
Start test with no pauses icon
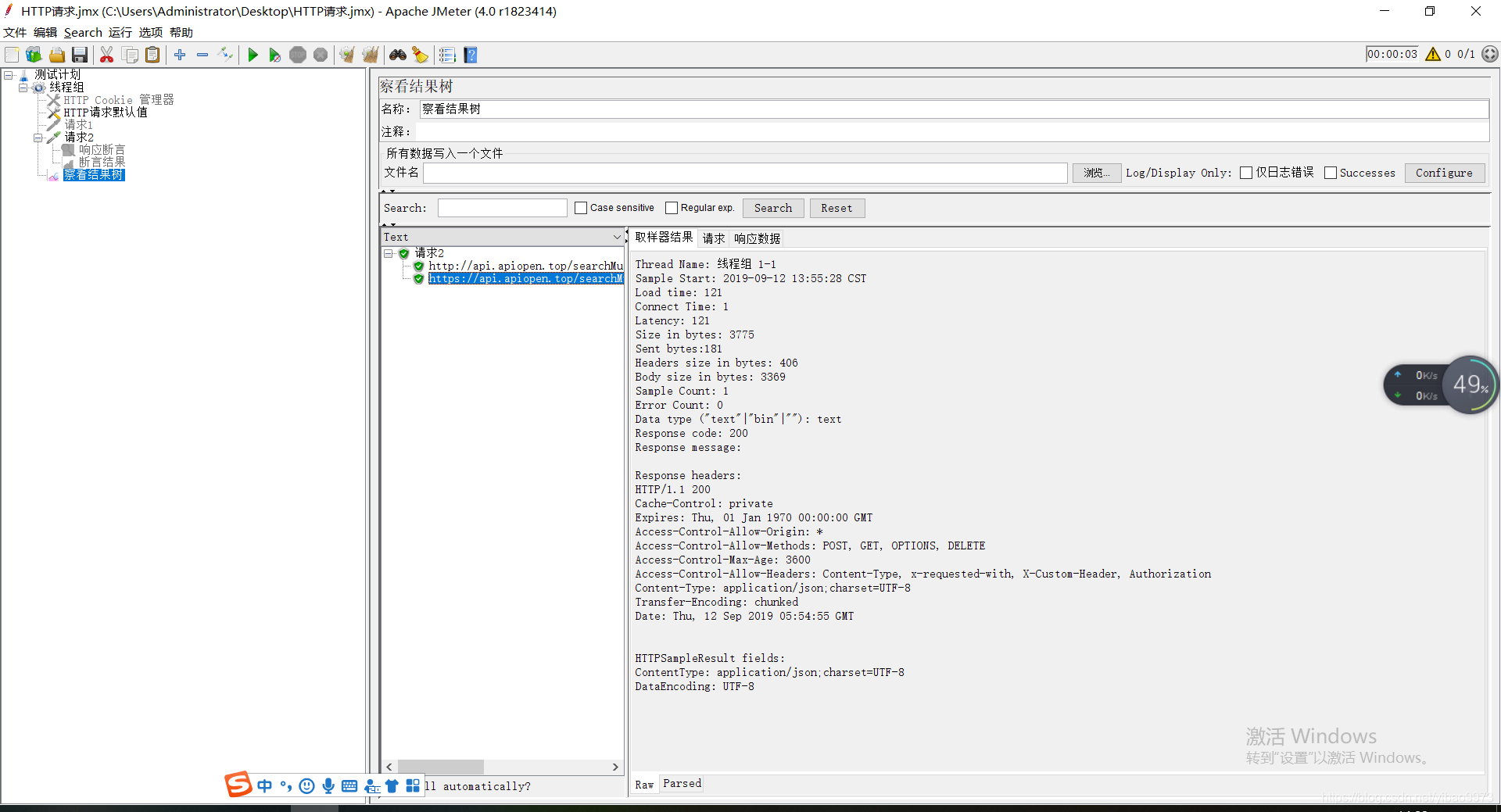(x=274, y=55)
